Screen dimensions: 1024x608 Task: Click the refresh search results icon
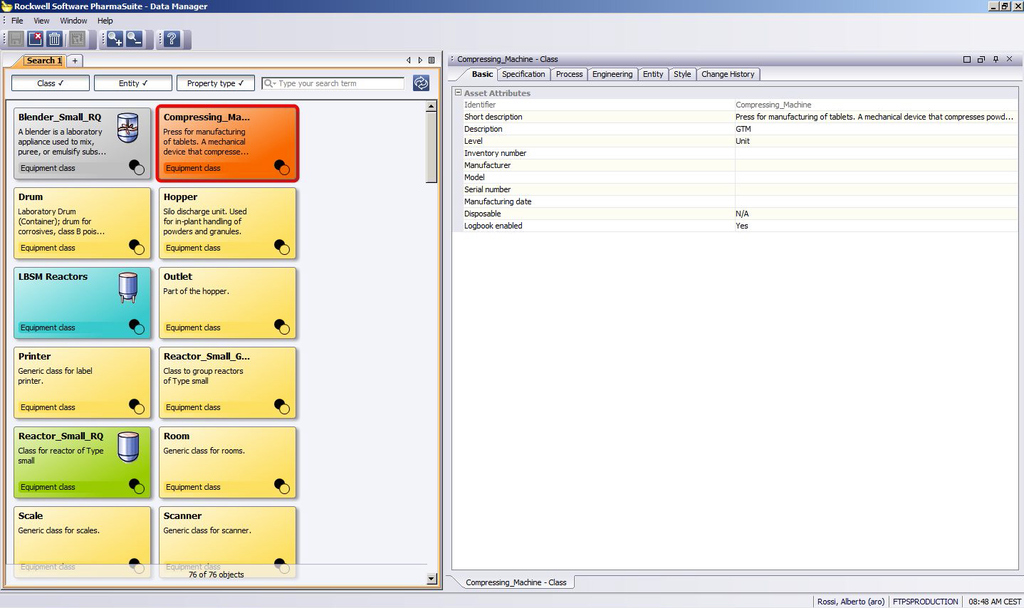coord(421,83)
